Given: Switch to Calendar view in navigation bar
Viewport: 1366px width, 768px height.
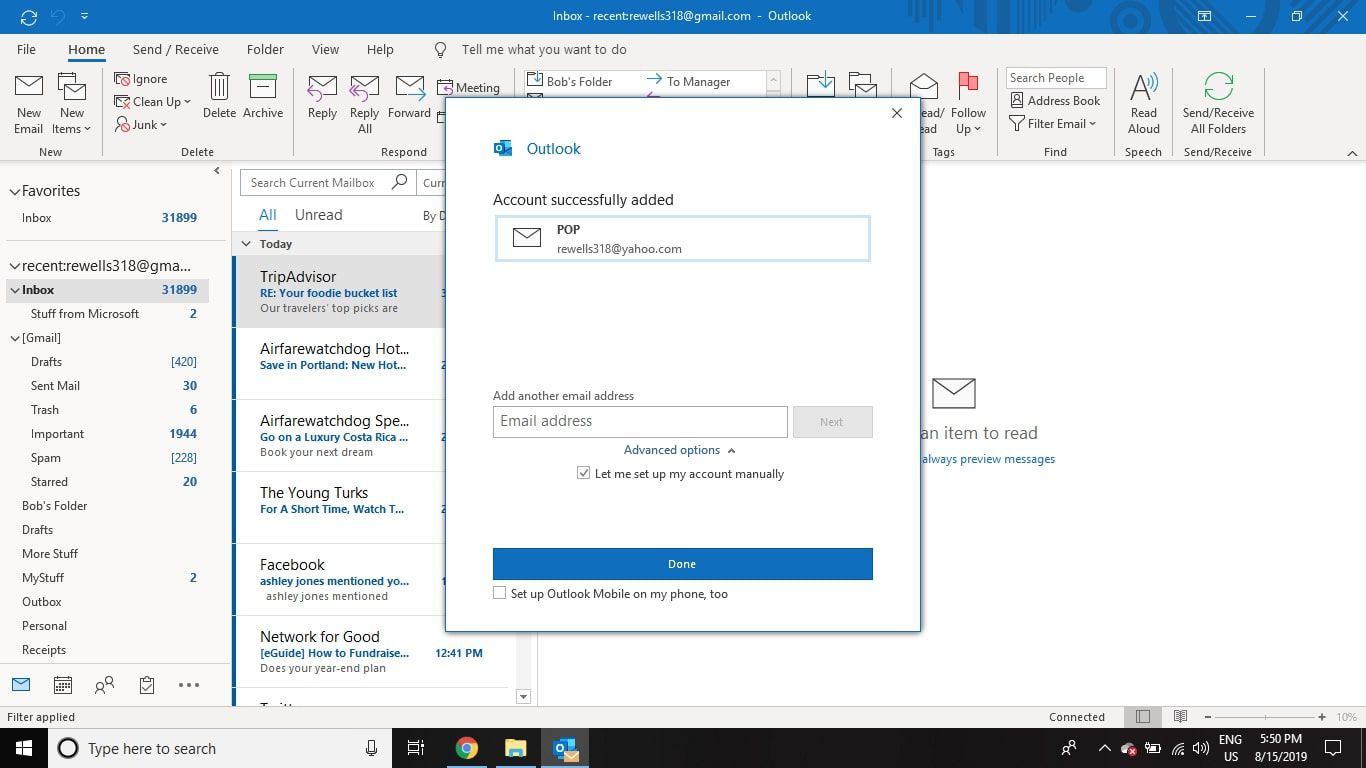Looking at the screenshot, I should (x=63, y=685).
